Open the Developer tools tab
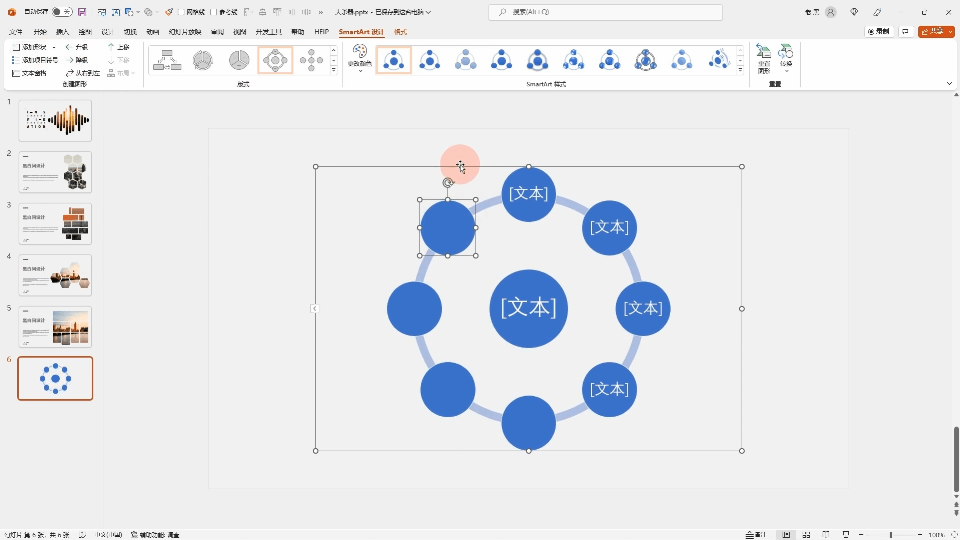Screen dimensions: 960x540 269,32
